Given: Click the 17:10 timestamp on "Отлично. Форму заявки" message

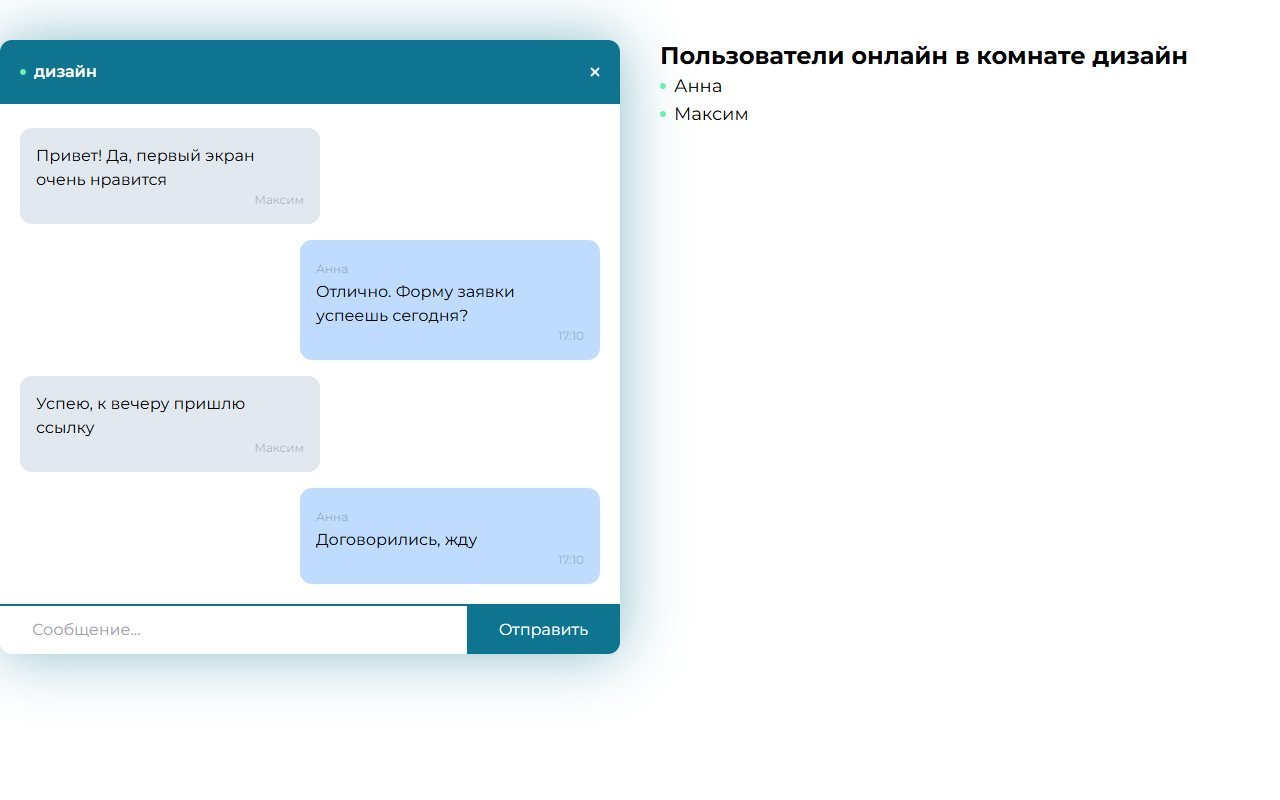Looking at the screenshot, I should click(571, 336).
